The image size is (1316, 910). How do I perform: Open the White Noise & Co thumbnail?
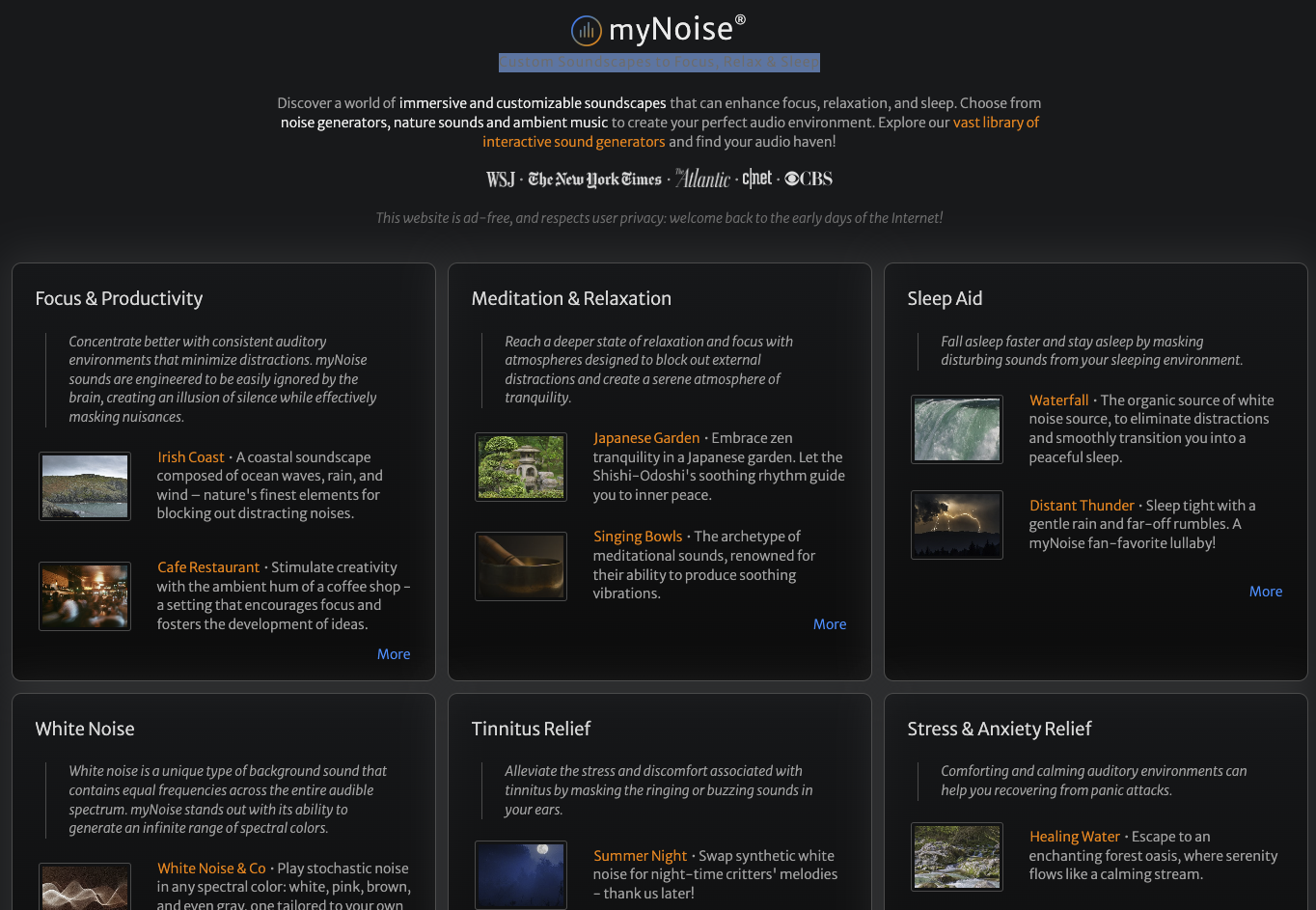coord(85,888)
